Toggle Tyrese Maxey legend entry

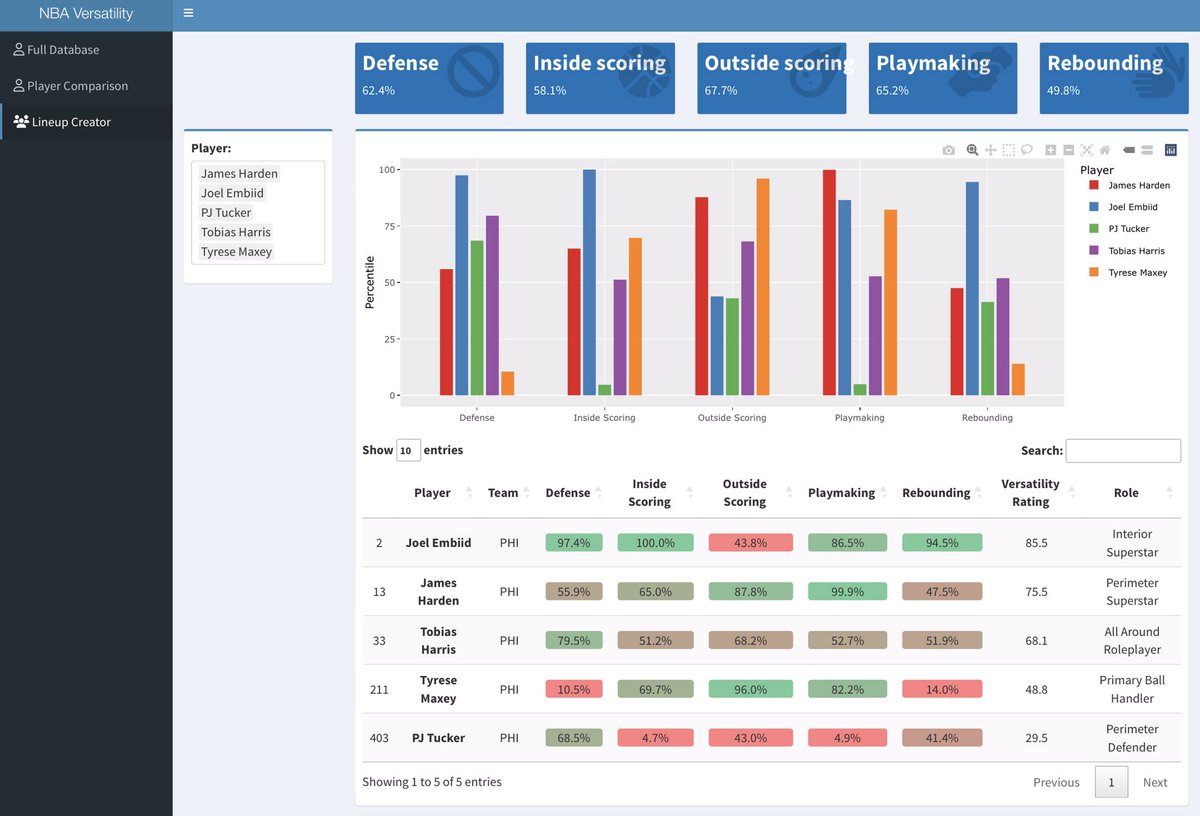coord(1130,273)
